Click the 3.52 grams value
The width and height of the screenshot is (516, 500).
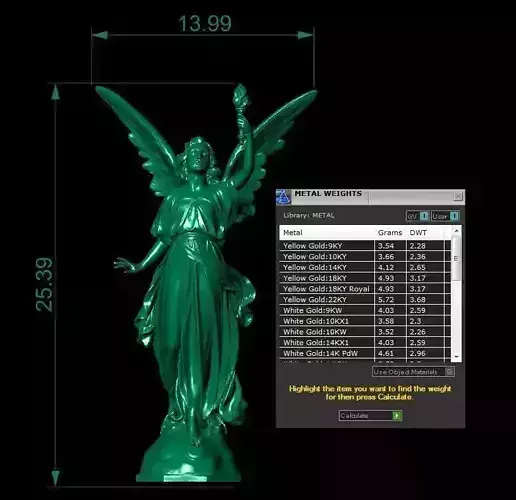[386, 332]
